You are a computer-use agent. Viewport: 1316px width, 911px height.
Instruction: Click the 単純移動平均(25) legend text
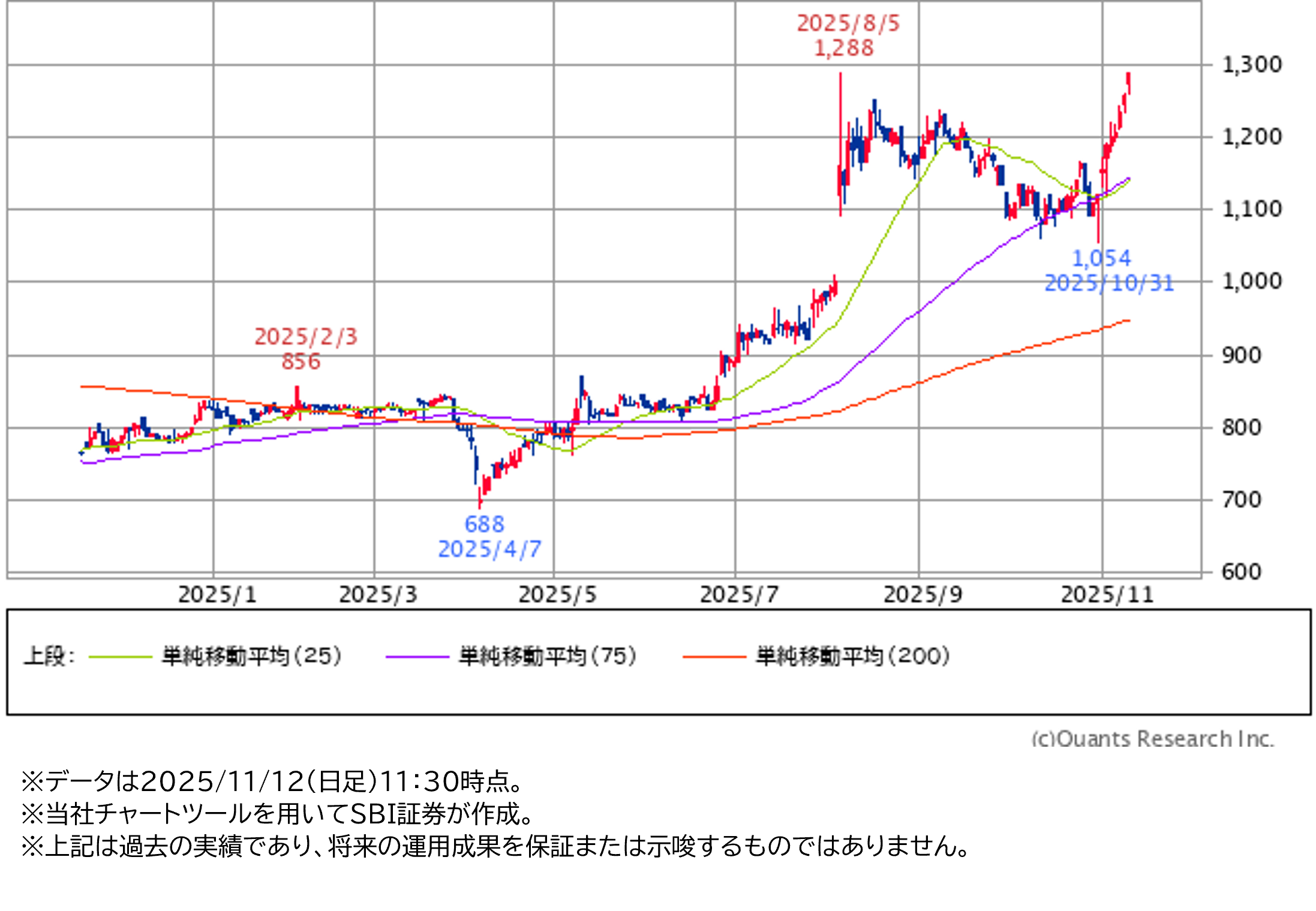click(251, 656)
